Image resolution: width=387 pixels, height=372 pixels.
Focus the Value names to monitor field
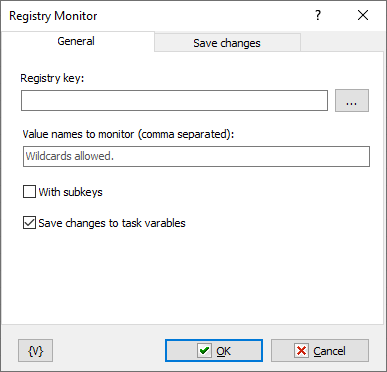196,156
